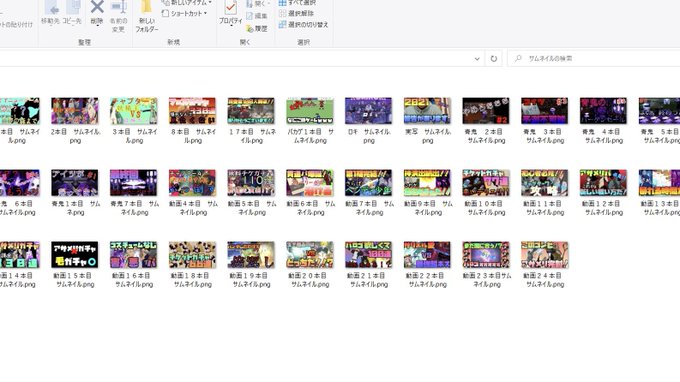Open the ショートカット dropdown
This screenshot has height=382, width=680.
click(x=184, y=13)
